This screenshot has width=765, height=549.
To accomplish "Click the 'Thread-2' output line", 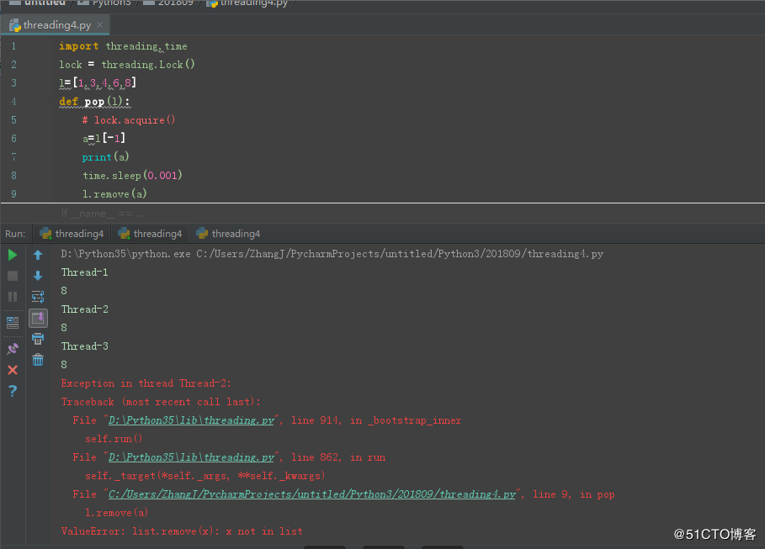I will pyautogui.click(x=84, y=309).
